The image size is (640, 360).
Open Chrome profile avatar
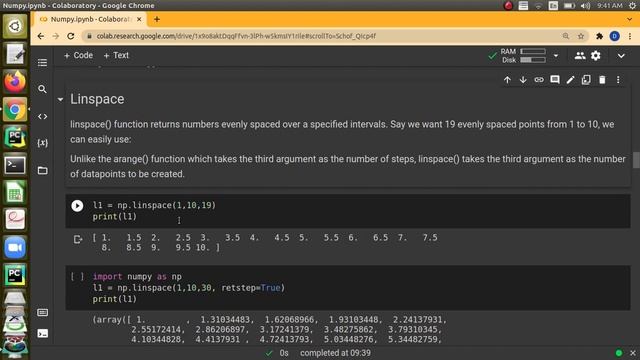pos(614,36)
